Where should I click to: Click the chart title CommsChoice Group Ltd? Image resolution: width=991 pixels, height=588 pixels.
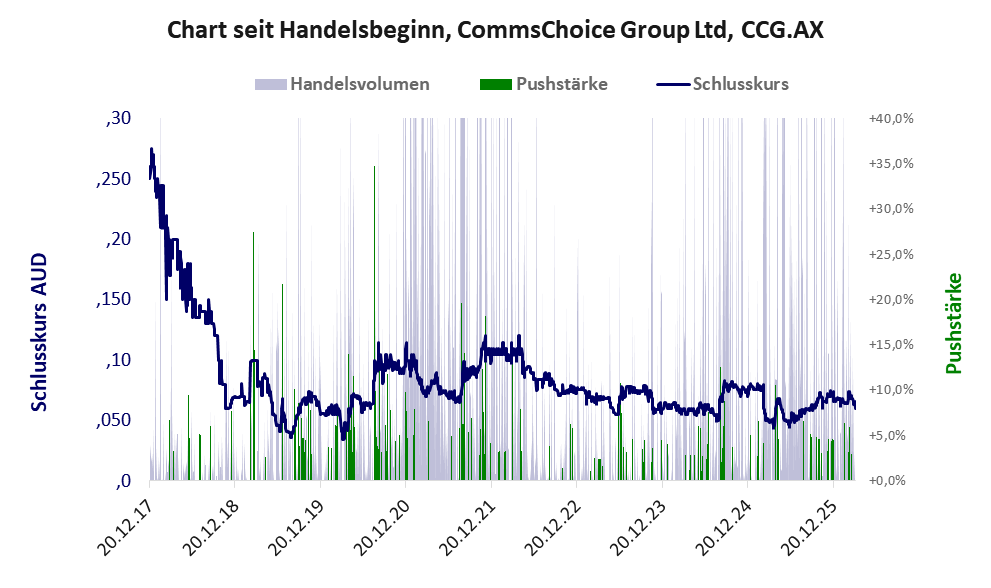[x=495, y=30]
